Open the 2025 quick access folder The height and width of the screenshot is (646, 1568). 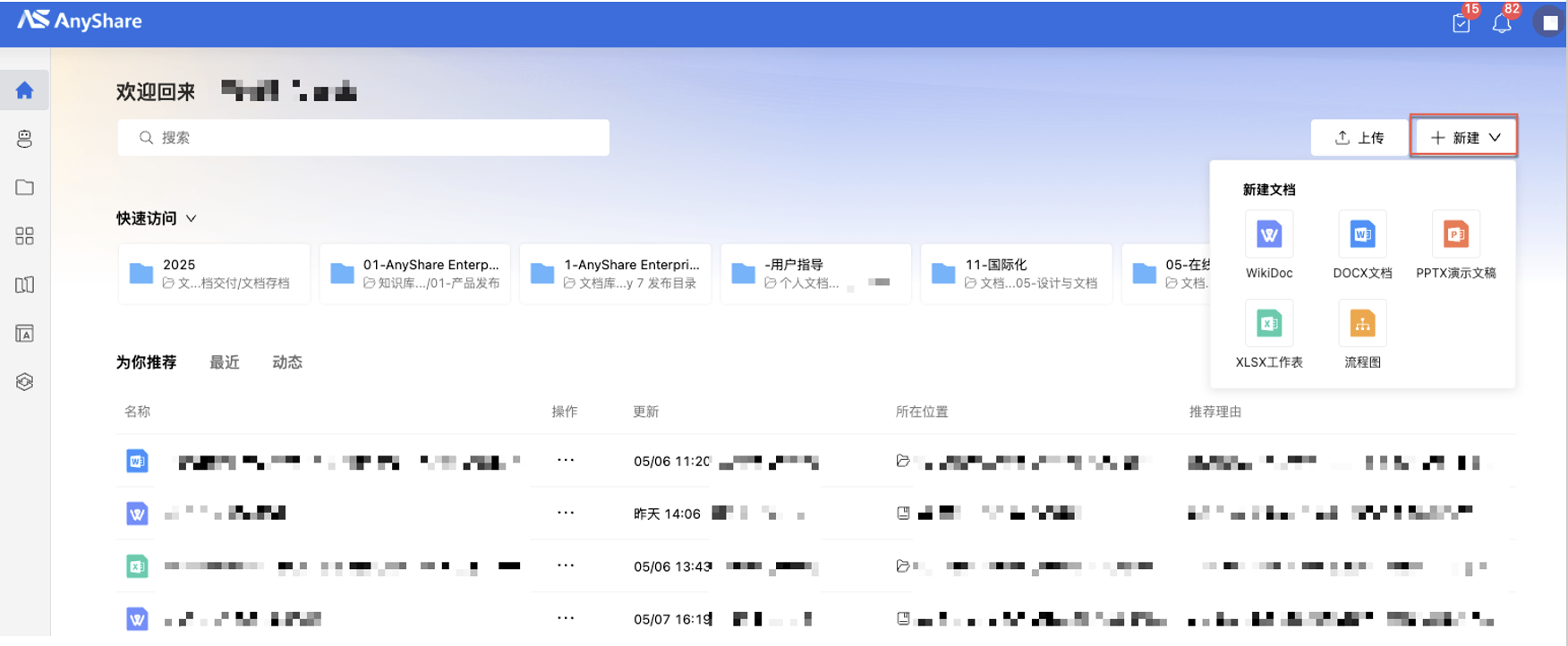(x=214, y=274)
